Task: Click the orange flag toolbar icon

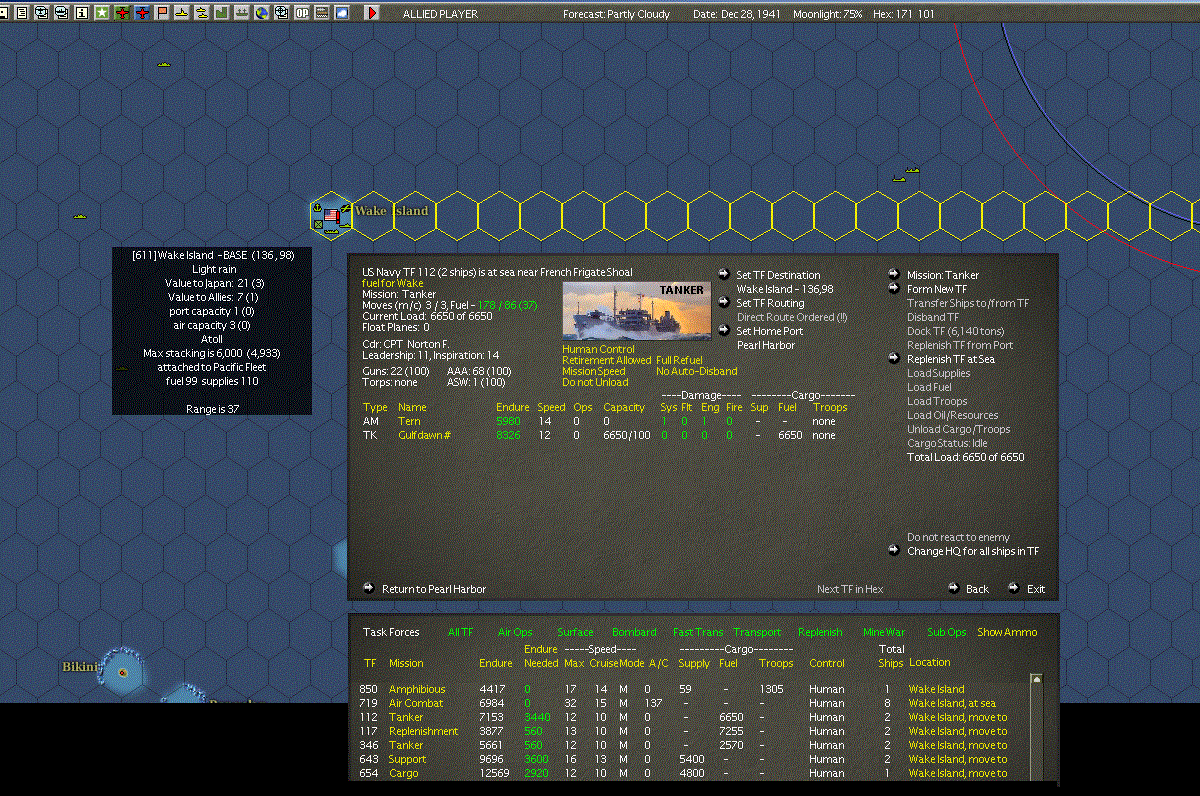Action: coord(162,13)
